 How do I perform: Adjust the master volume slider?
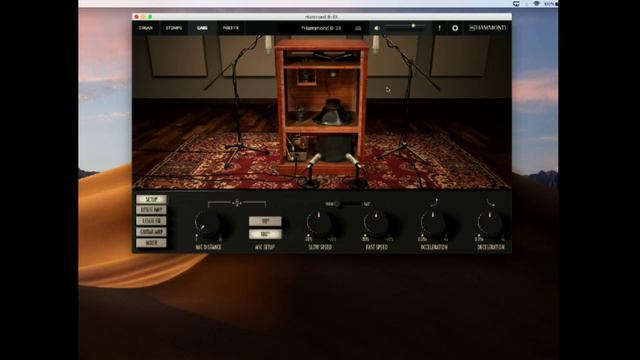click(405, 26)
